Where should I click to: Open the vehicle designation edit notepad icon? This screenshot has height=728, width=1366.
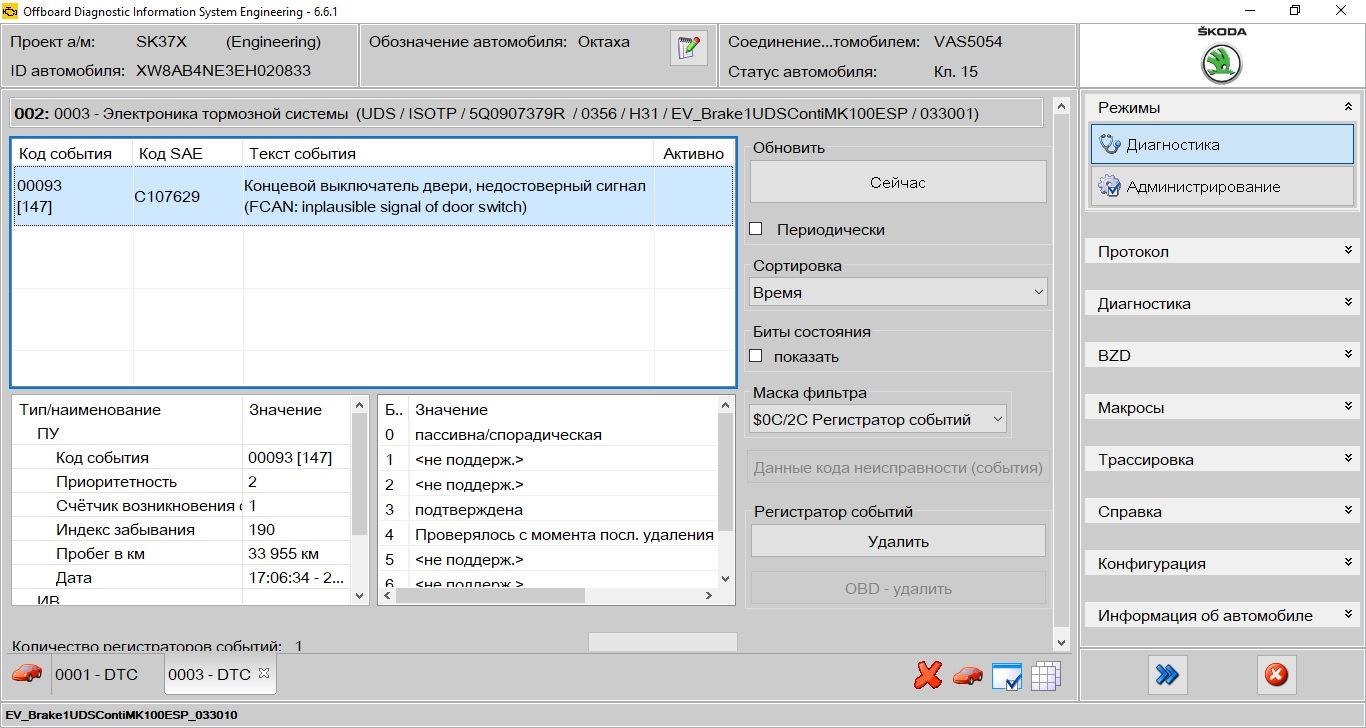click(688, 48)
